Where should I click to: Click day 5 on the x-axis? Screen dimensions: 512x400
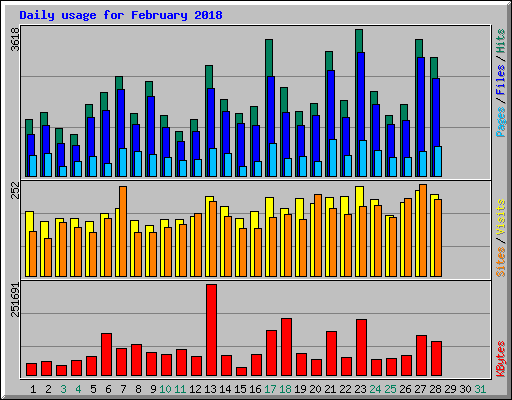coord(93,389)
